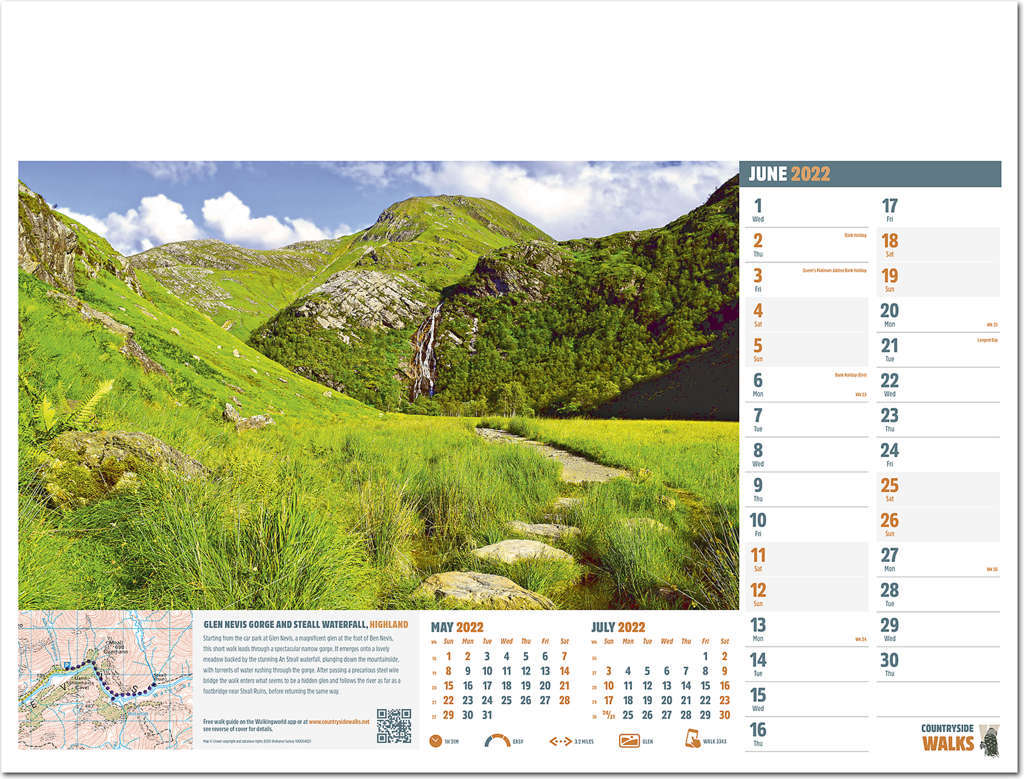Open the www.countrysidewalks.net link
The height and width of the screenshot is (779, 1024).
[x=338, y=722]
